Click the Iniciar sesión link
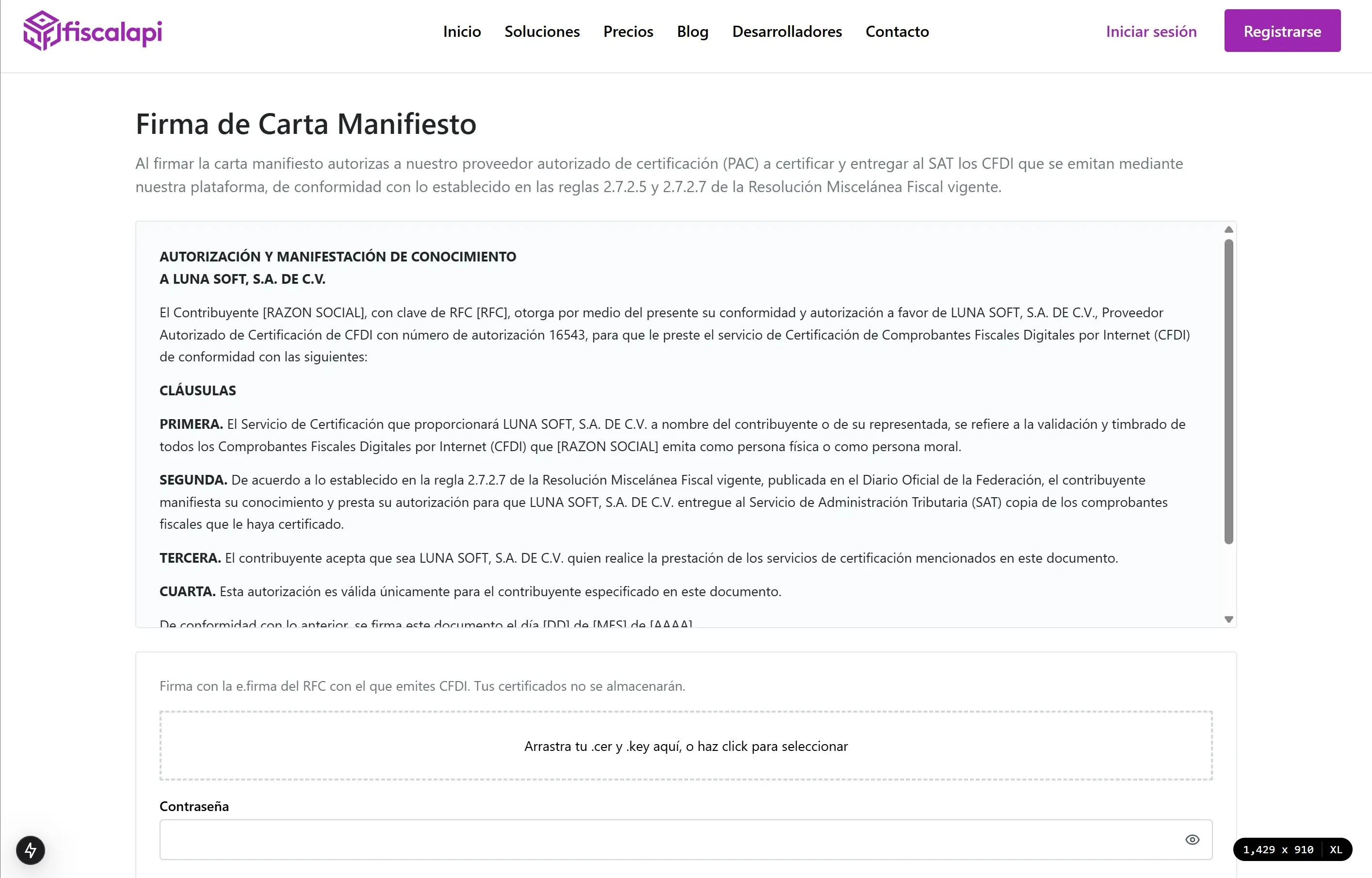1372x878 pixels. click(1151, 32)
